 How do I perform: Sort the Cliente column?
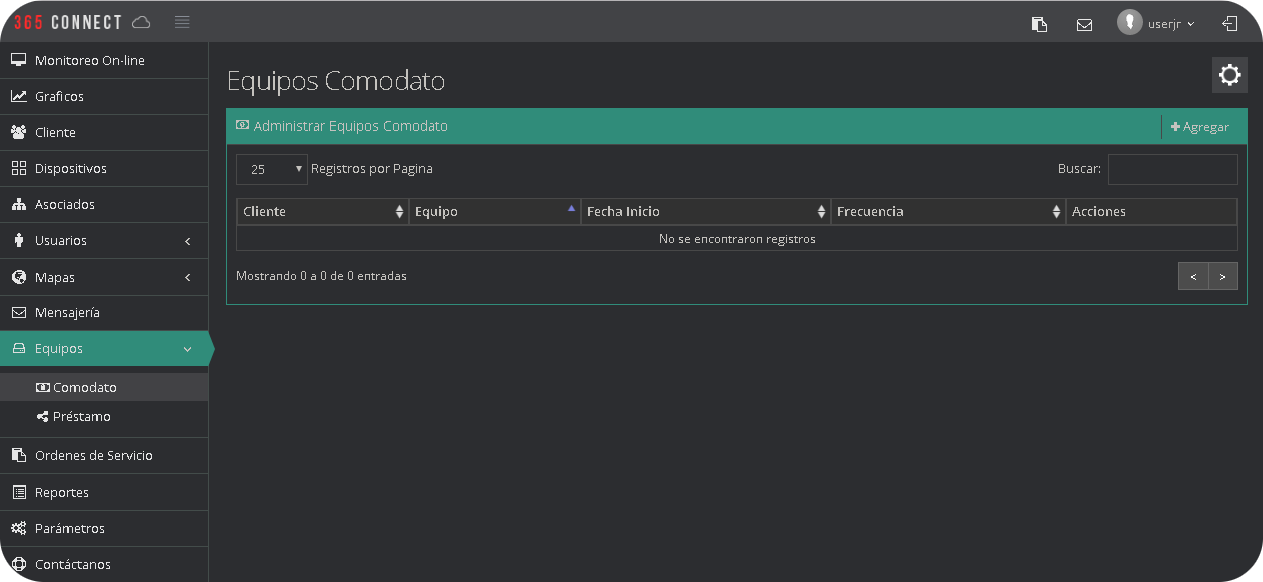click(322, 211)
